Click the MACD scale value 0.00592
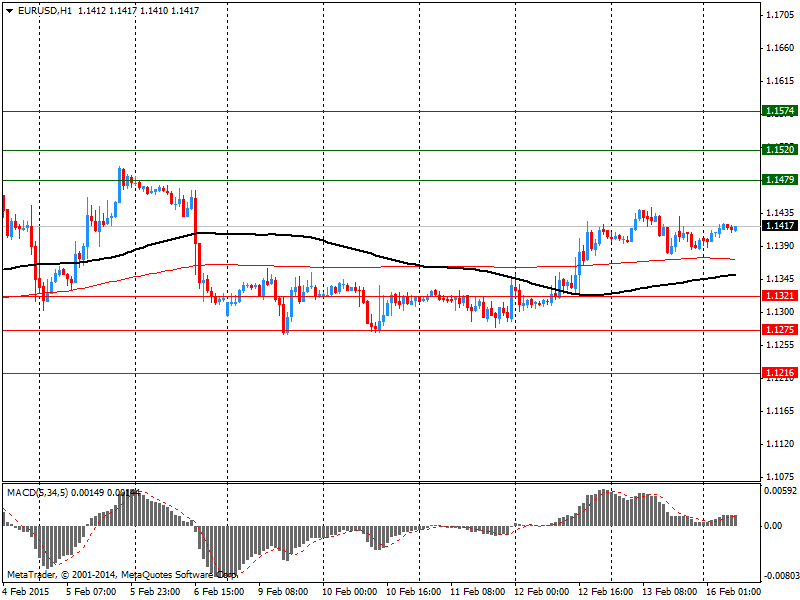800x600 pixels. 780,491
